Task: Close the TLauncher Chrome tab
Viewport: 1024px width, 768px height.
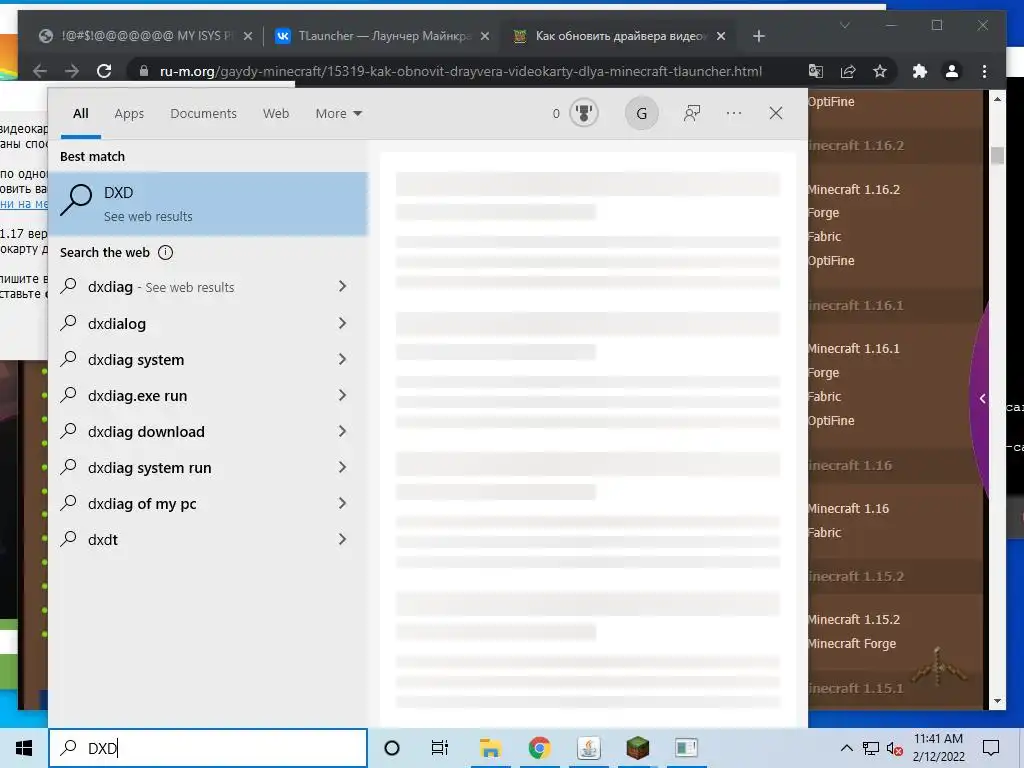Action: click(x=485, y=37)
